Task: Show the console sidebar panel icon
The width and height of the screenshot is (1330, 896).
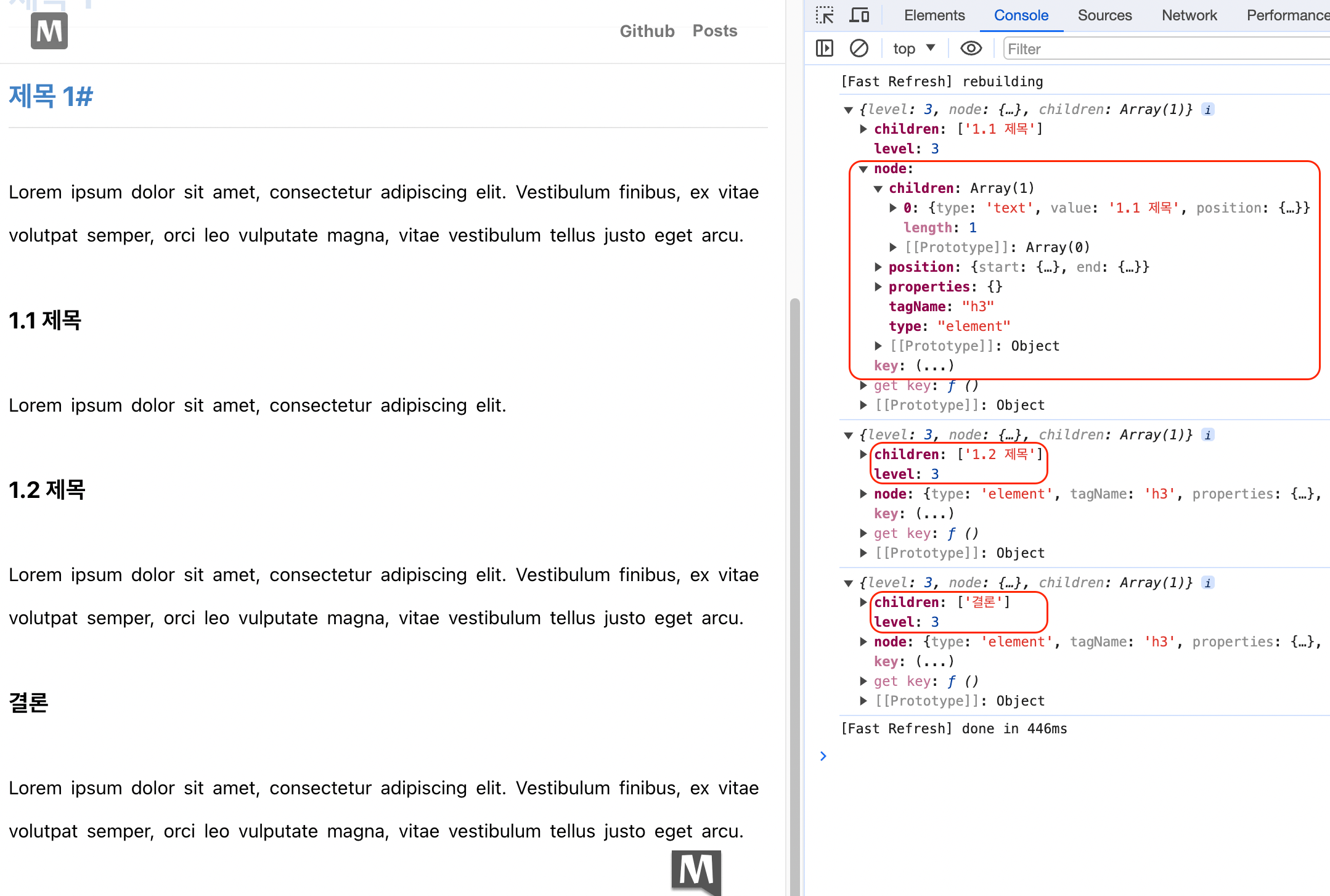Action: [824, 48]
